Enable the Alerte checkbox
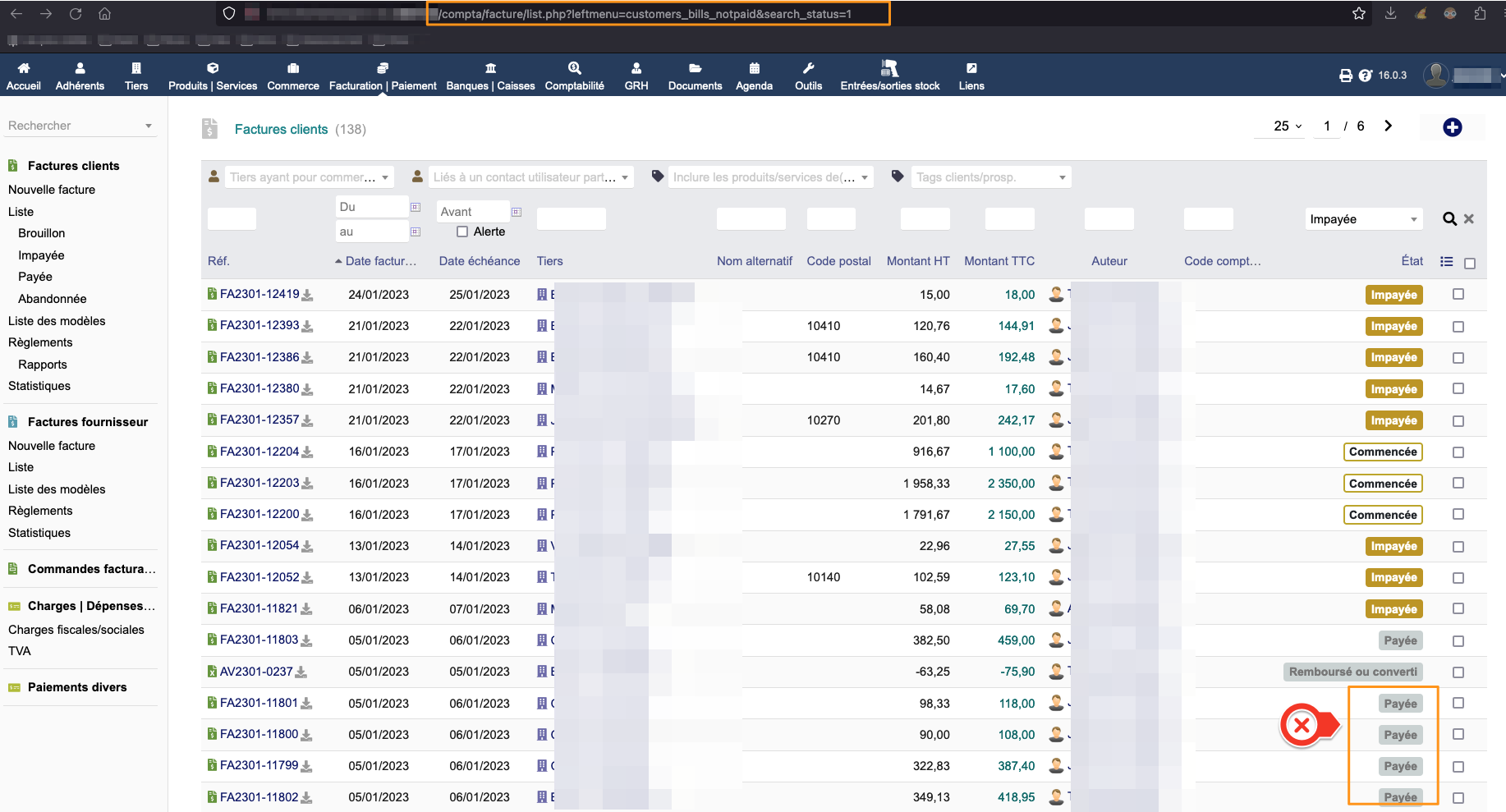The height and width of the screenshot is (812, 1506). point(461,232)
